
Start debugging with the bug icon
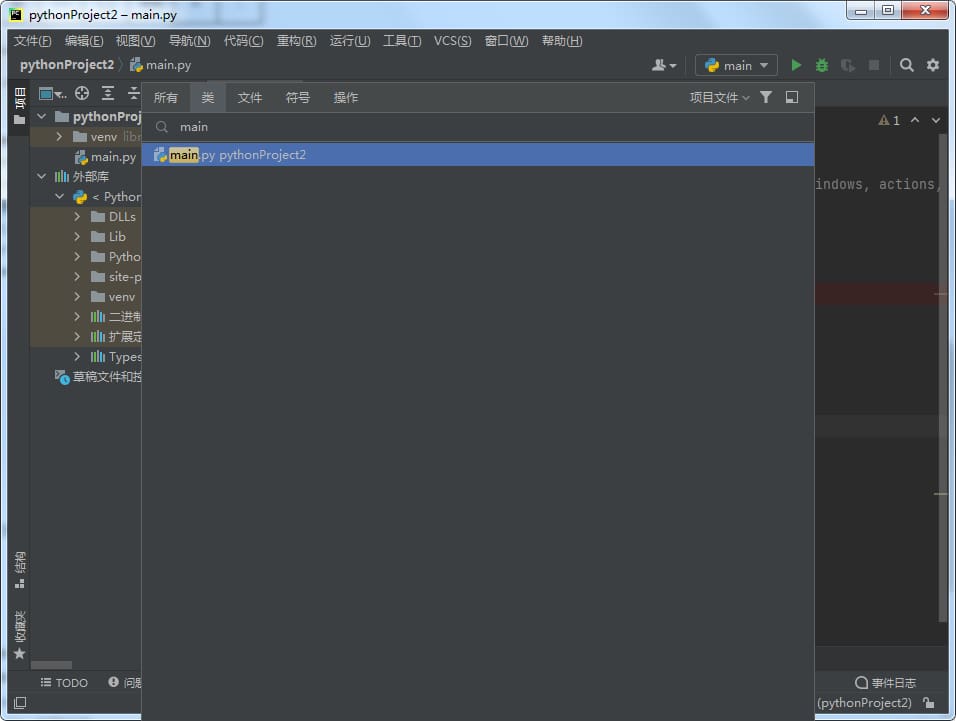pos(822,65)
